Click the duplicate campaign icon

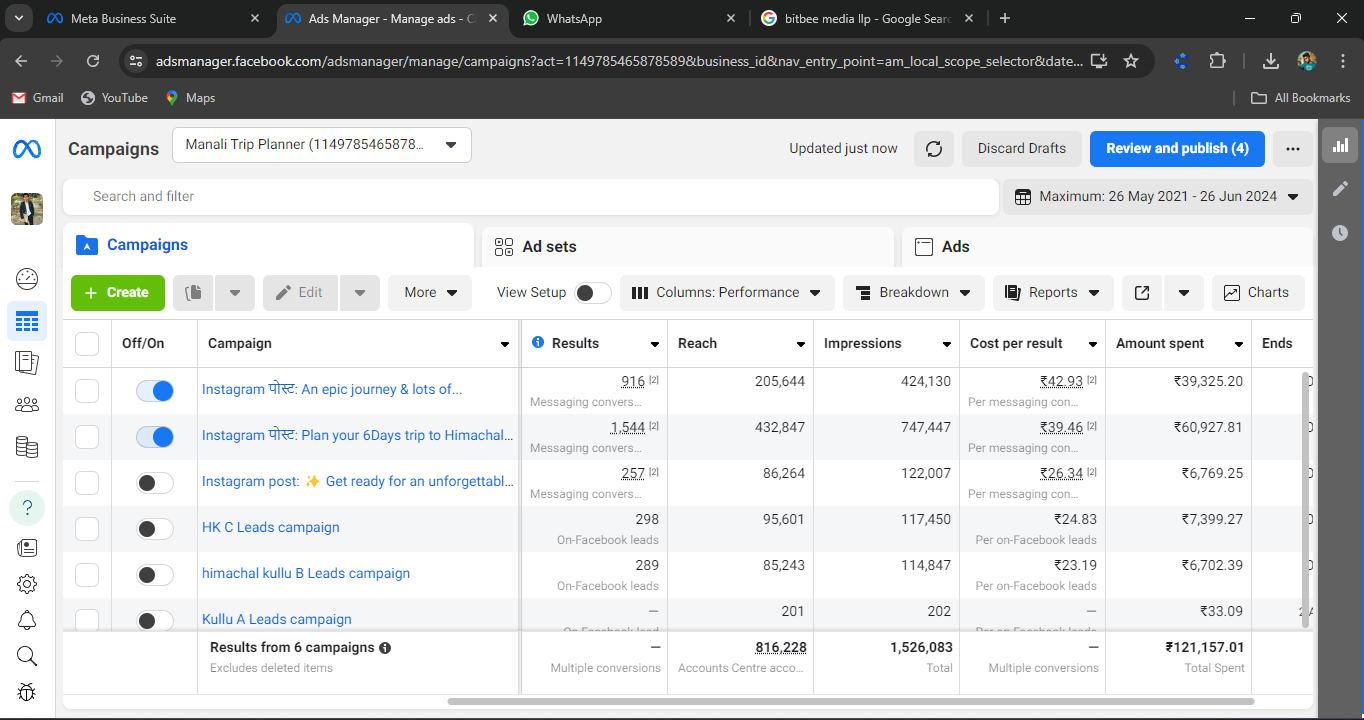click(x=194, y=293)
